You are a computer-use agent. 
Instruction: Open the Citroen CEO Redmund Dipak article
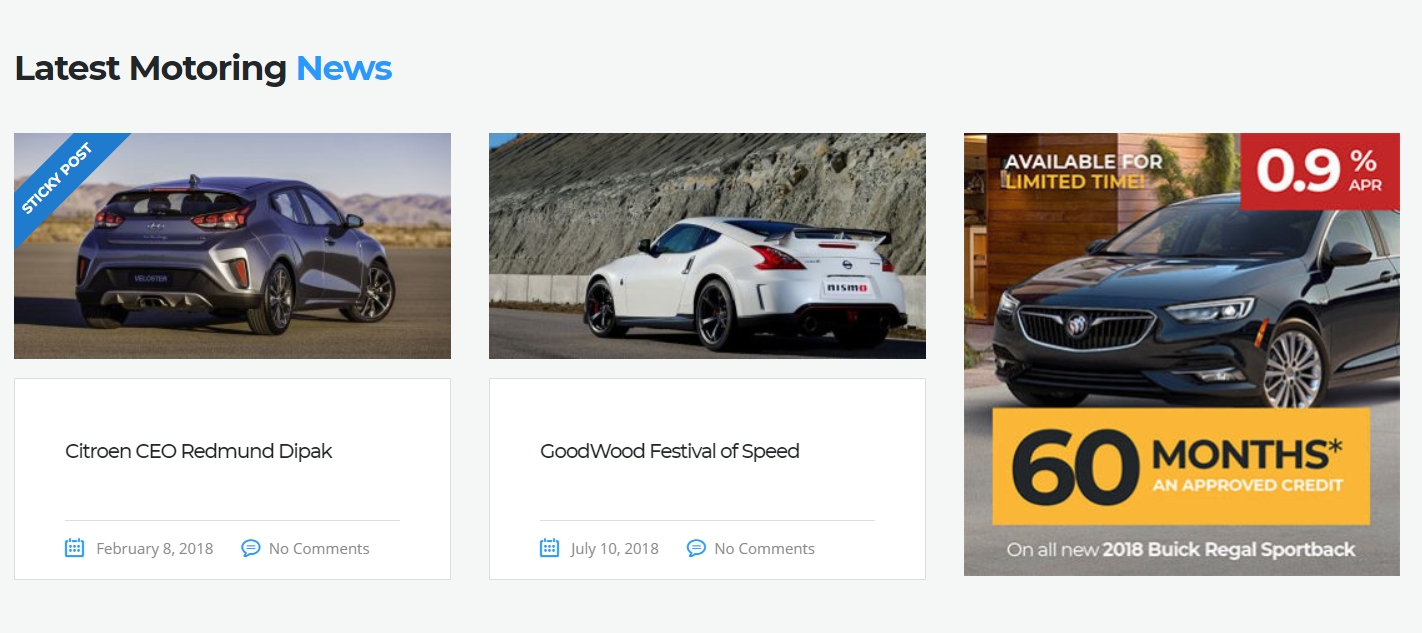click(x=198, y=451)
